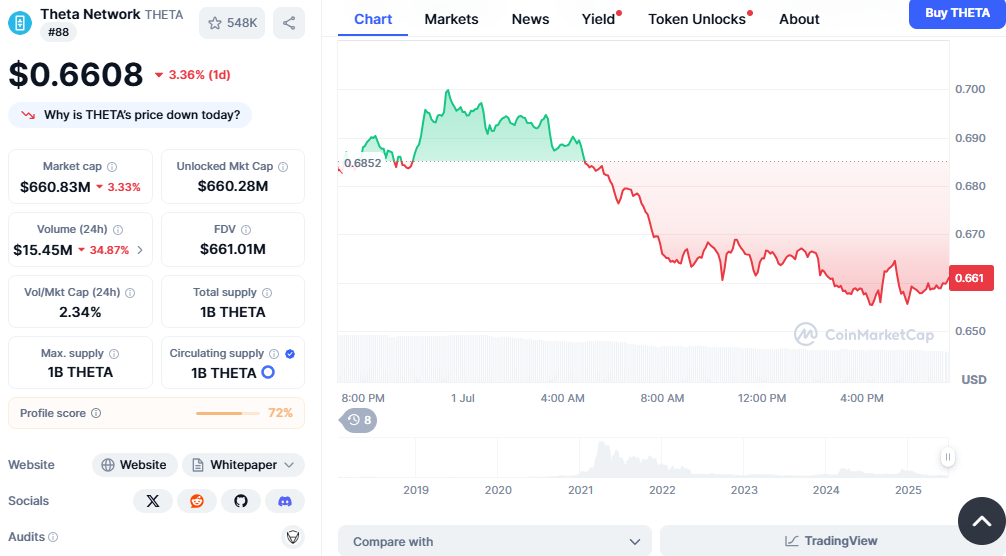
Task: Click the Profile score progress bar
Action: [228, 414]
